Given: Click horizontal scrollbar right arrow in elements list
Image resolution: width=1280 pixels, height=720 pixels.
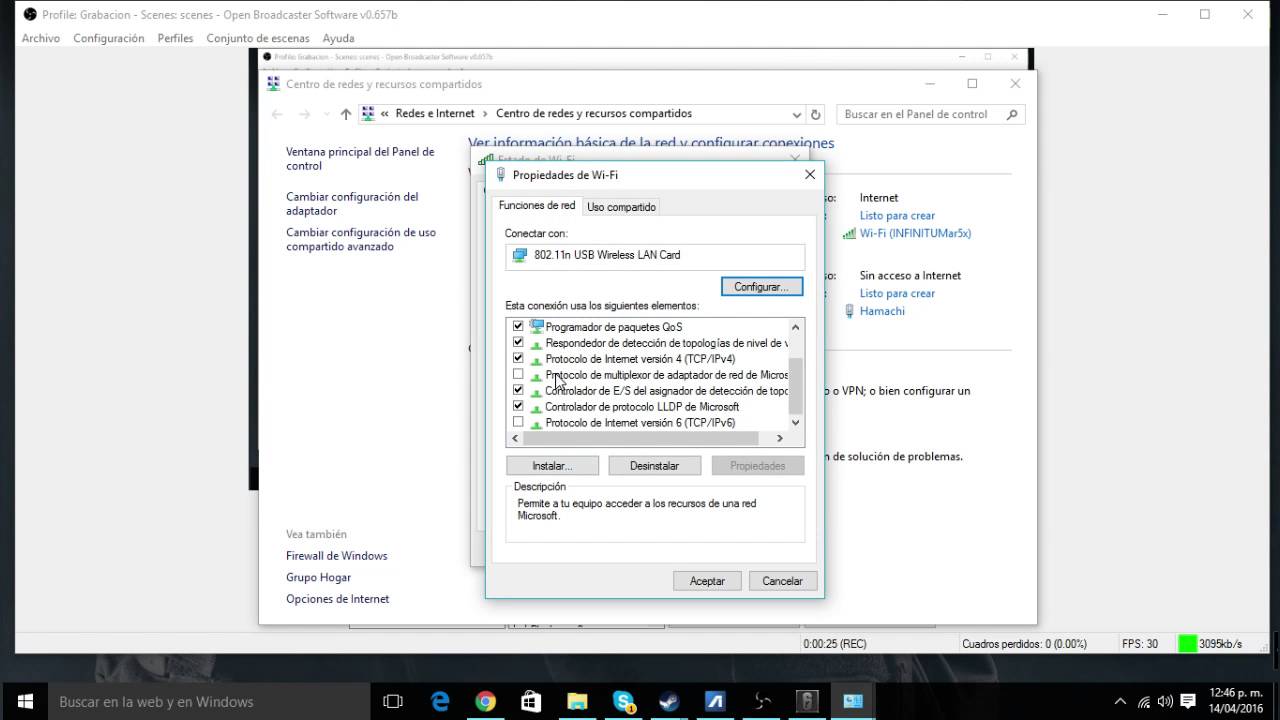Looking at the screenshot, I should click(x=780, y=438).
